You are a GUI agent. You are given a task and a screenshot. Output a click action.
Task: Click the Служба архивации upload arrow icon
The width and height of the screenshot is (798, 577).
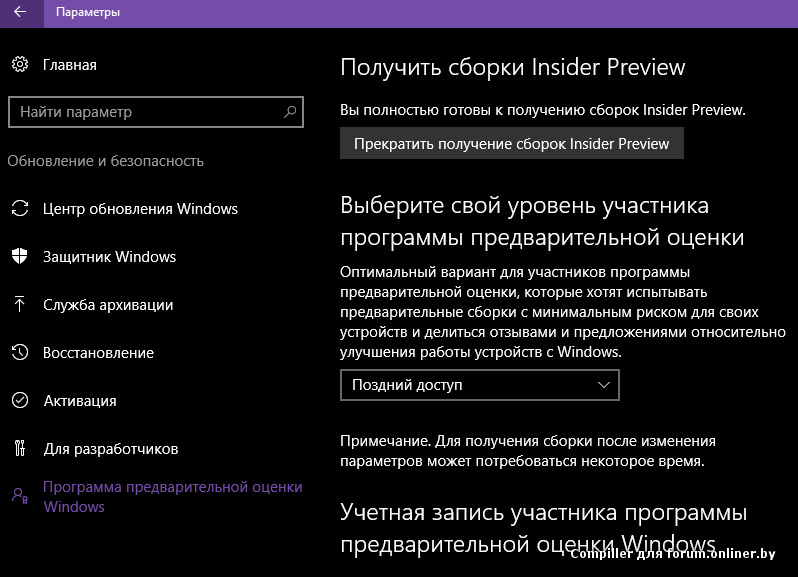click(19, 304)
